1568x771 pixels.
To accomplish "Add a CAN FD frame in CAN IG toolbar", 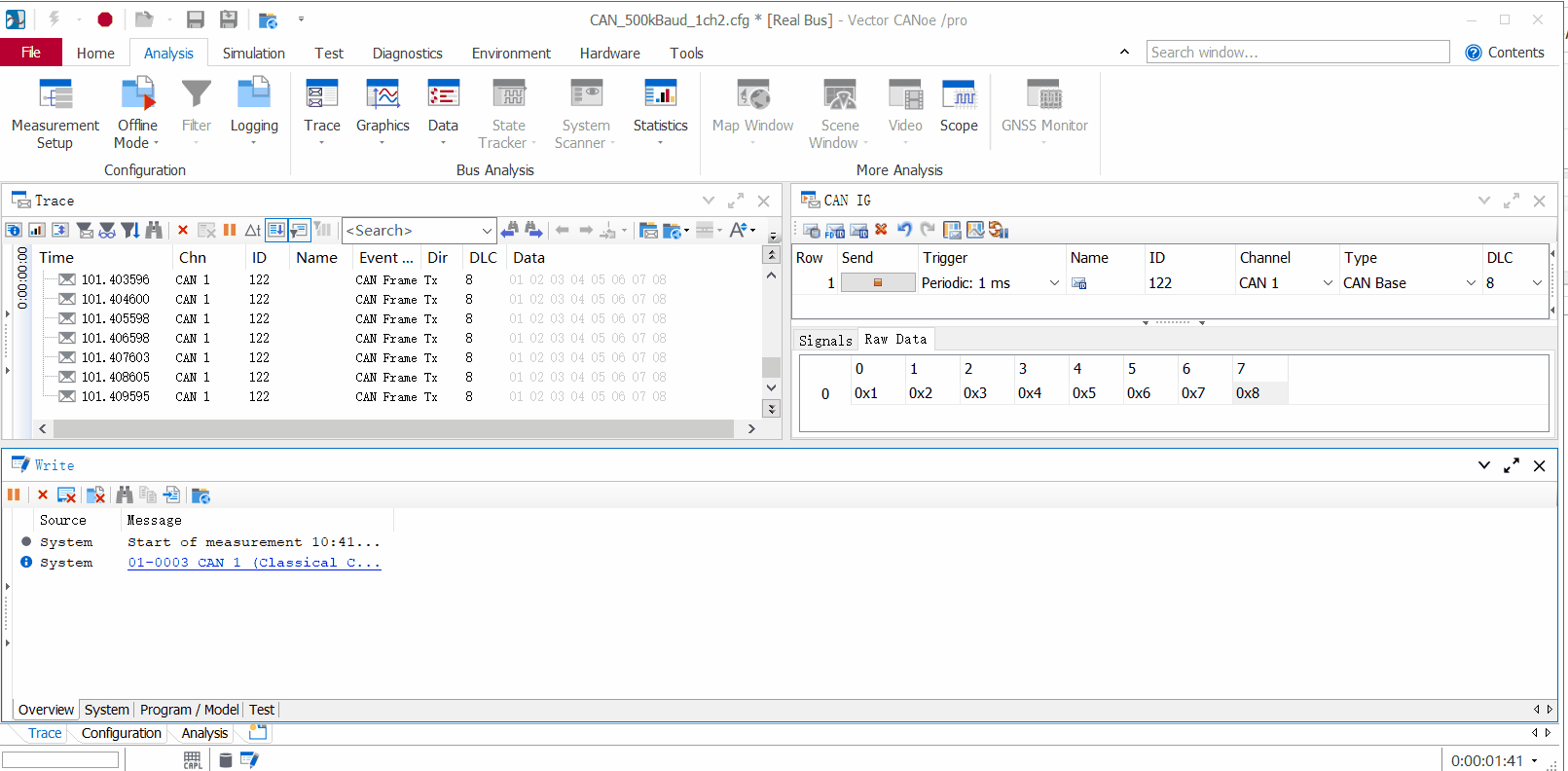I will click(x=834, y=230).
